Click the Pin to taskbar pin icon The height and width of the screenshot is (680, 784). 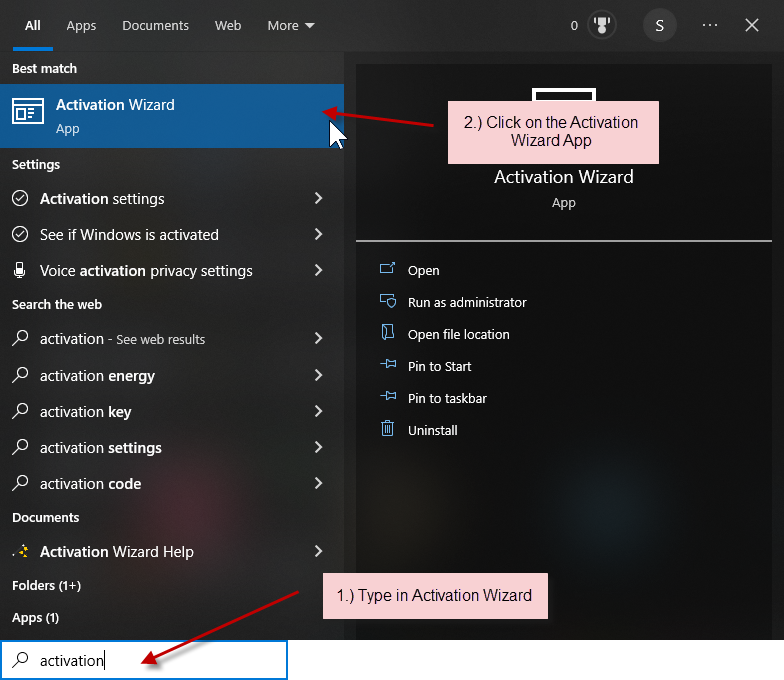(x=388, y=396)
